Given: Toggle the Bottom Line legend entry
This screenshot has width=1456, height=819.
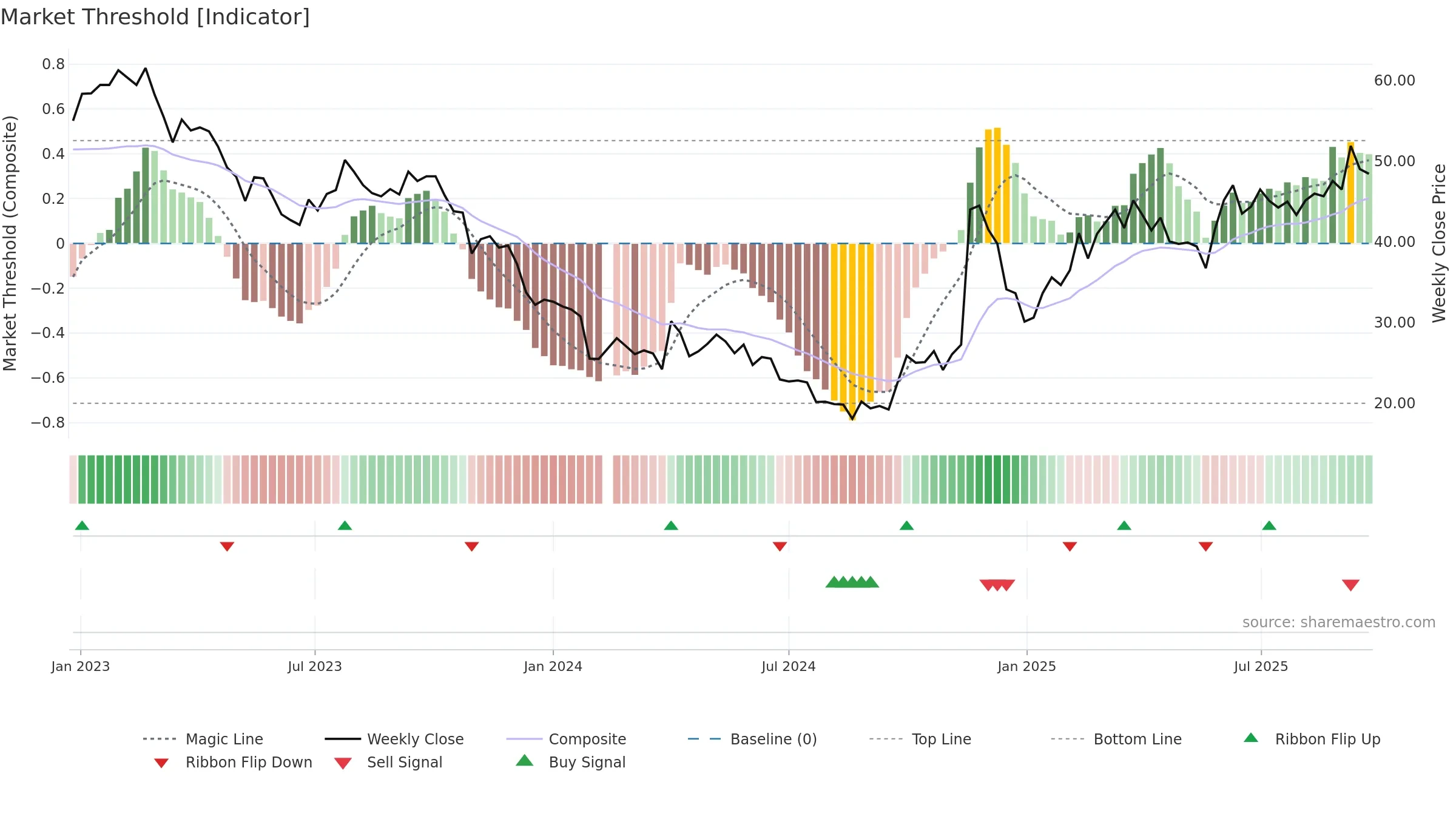Looking at the screenshot, I should point(1116,739).
